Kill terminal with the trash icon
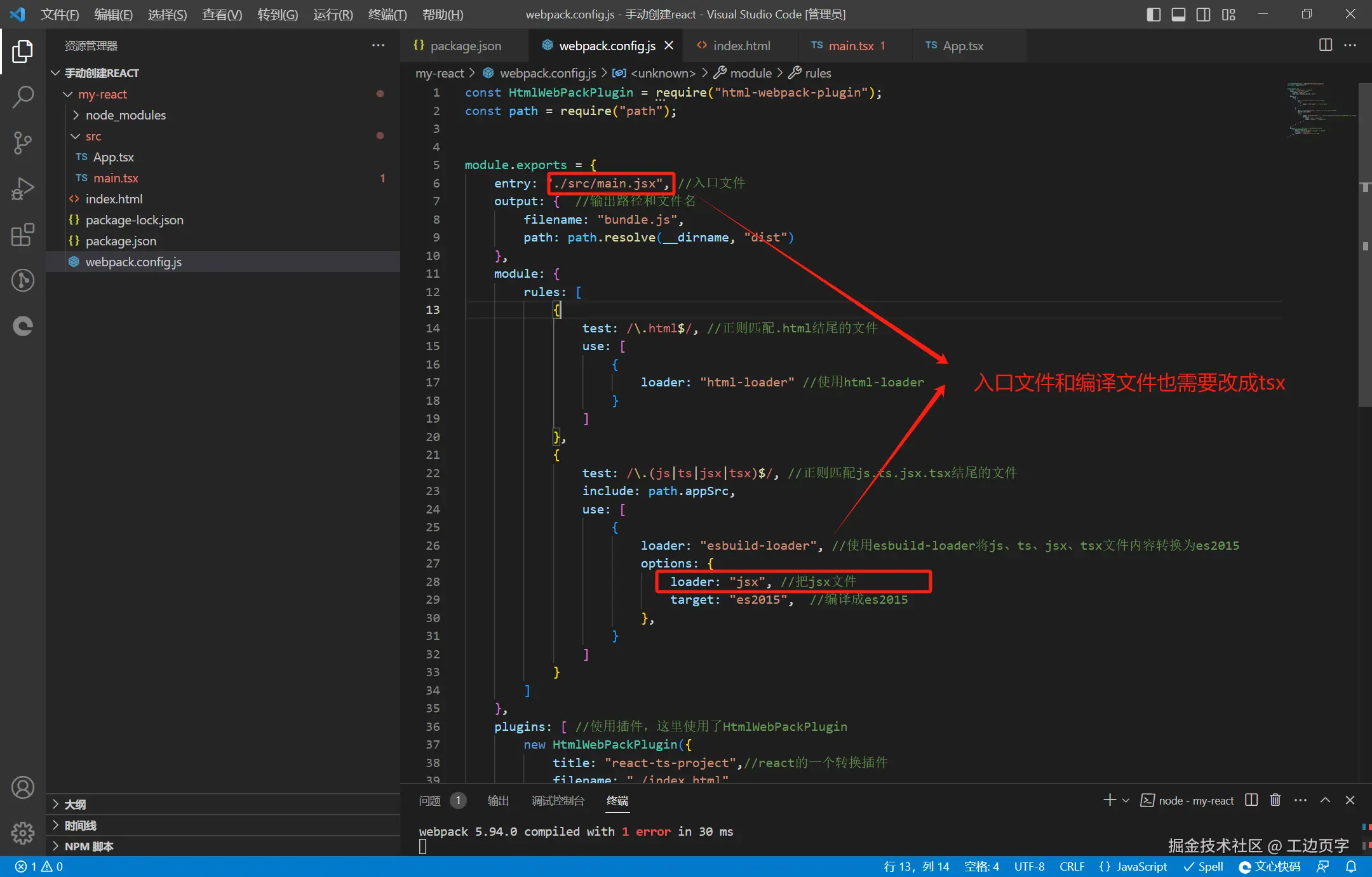The width and height of the screenshot is (1372, 877). (x=1275, y=800)
